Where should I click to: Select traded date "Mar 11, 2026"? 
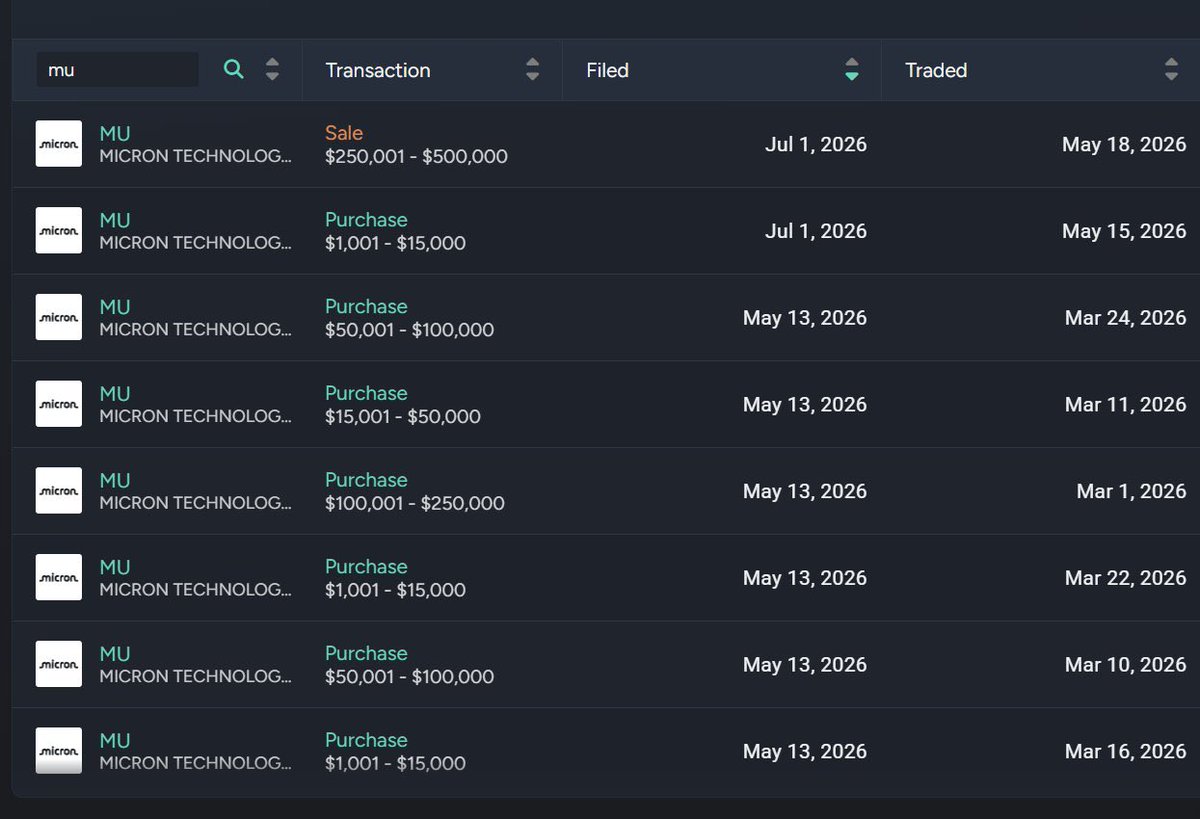coord(1126,405)
